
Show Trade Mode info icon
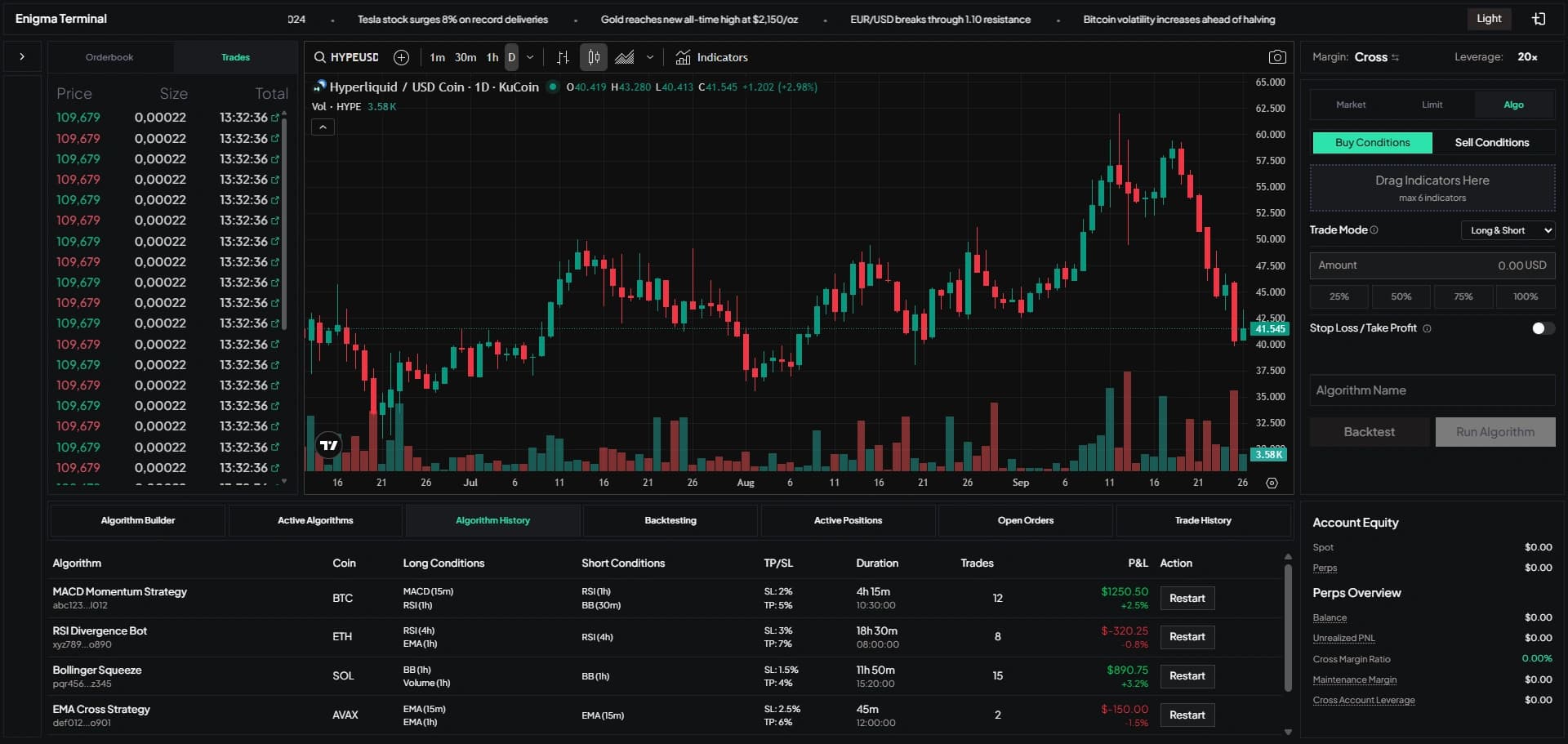[1374, 230]
